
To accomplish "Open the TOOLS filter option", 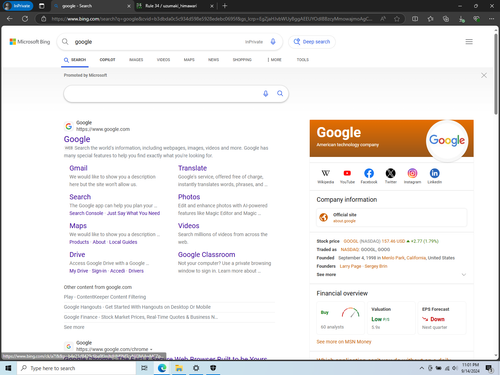I will tap(303, 60).
